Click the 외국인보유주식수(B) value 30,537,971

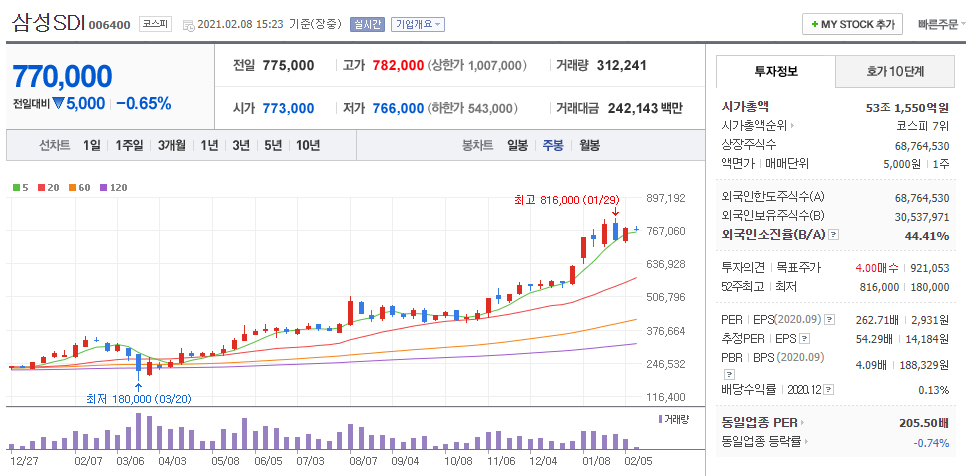tap(922, 217)
